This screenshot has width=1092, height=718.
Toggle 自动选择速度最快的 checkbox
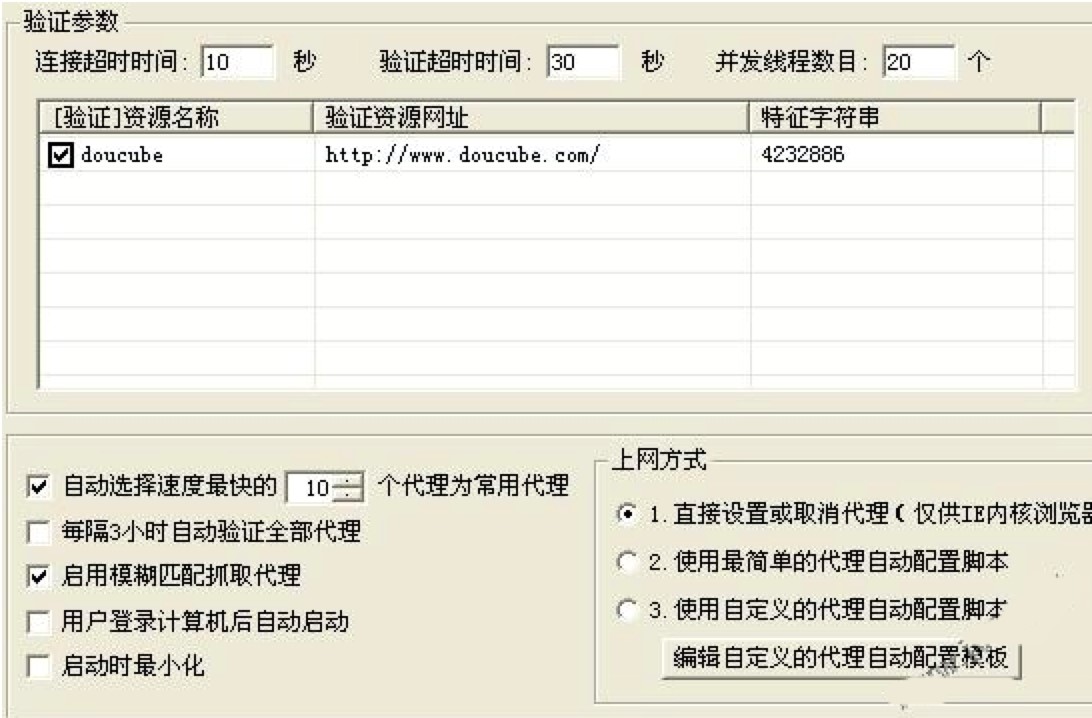point(38,485)
